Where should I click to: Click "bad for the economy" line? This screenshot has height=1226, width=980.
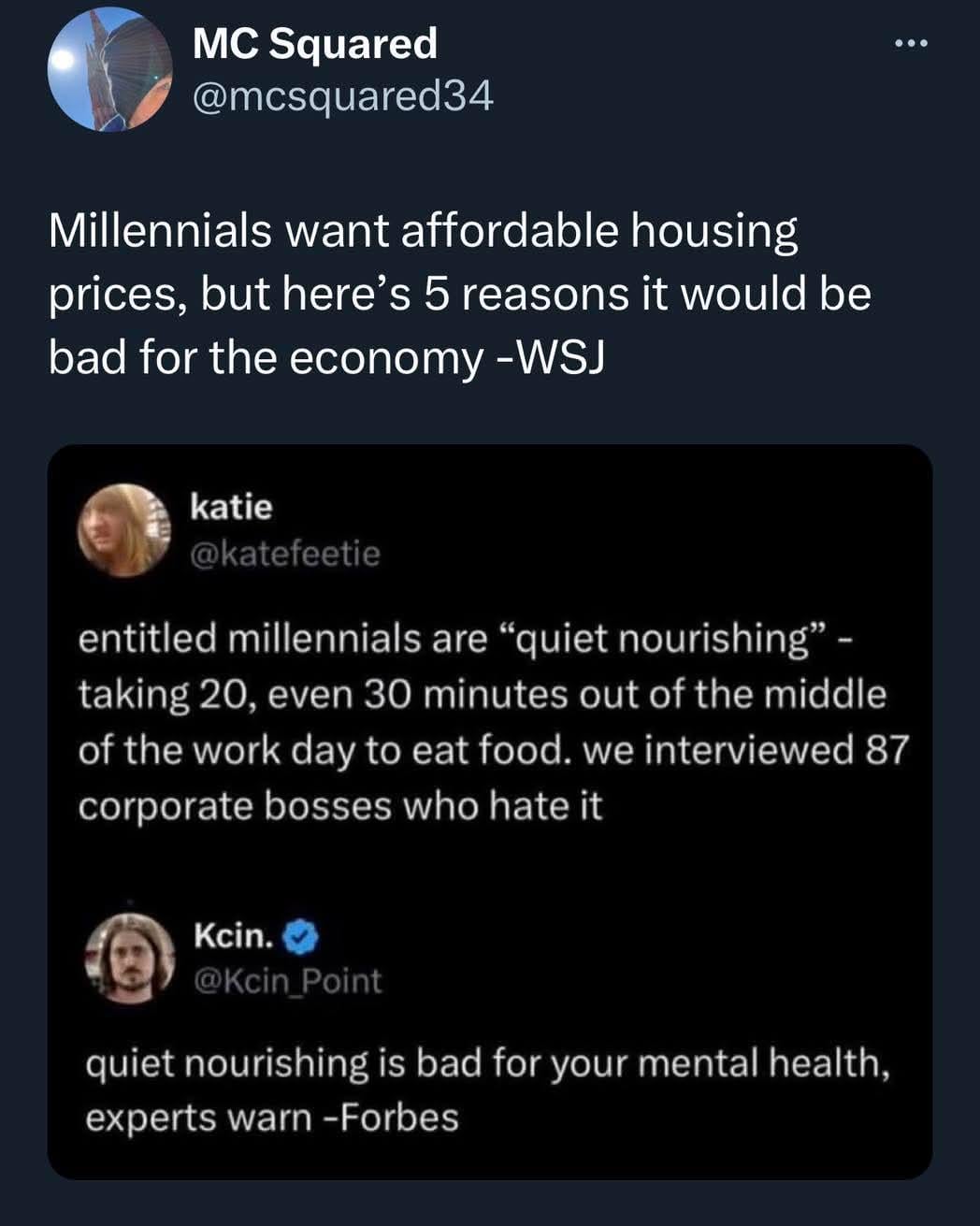(x=267, y=356)
